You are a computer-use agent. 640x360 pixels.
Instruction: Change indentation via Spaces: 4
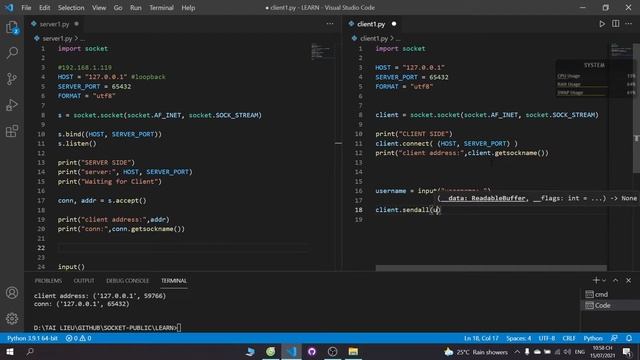pos(519,338)
